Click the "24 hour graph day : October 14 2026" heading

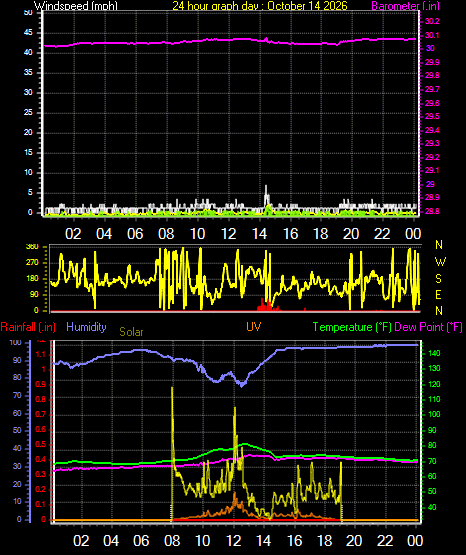coord(260,6)
